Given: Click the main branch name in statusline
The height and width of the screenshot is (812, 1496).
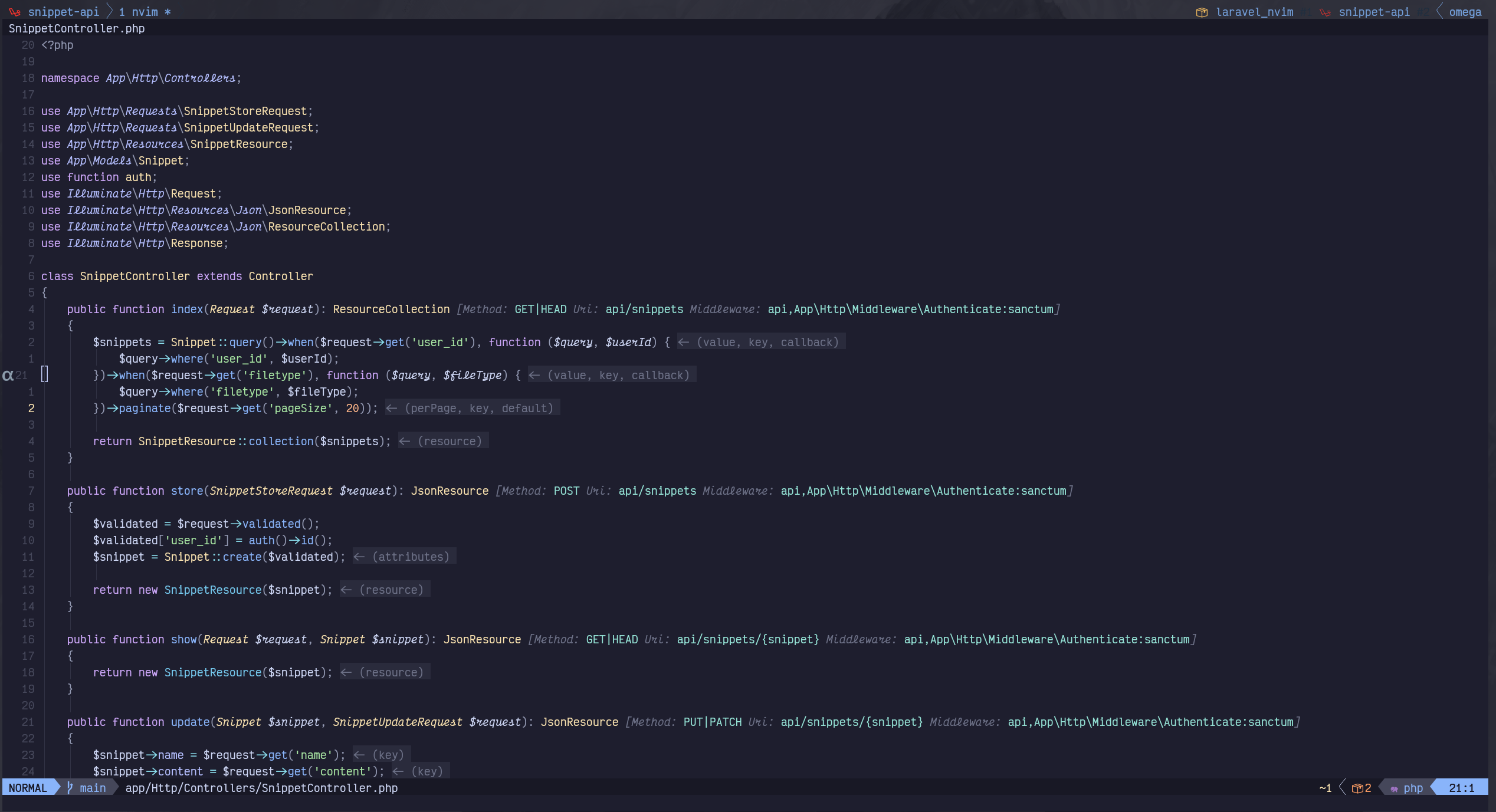Looking at the screenshot, I should coord(93,788).
